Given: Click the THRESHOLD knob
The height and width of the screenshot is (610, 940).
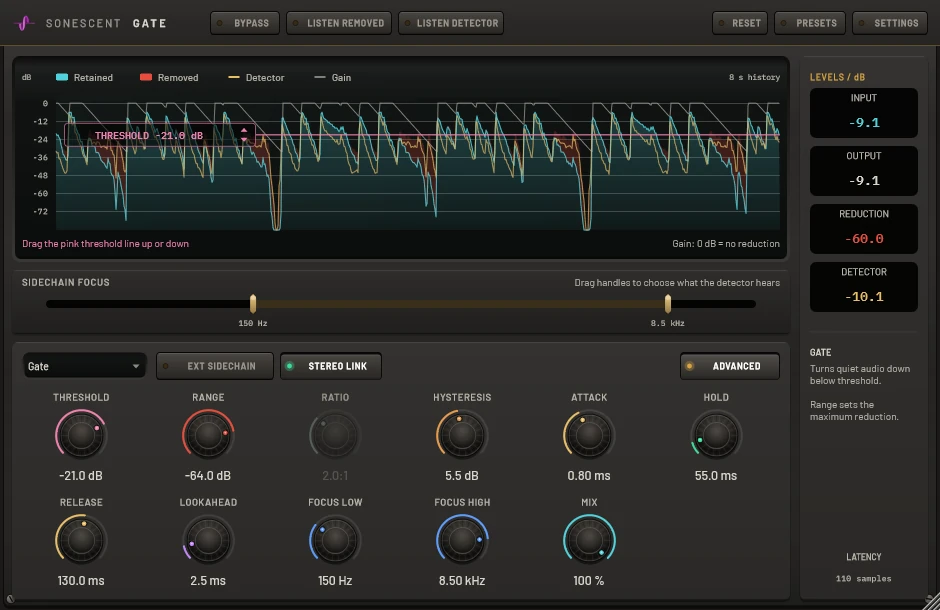Looking at the screenshot, I should [81, 435].
